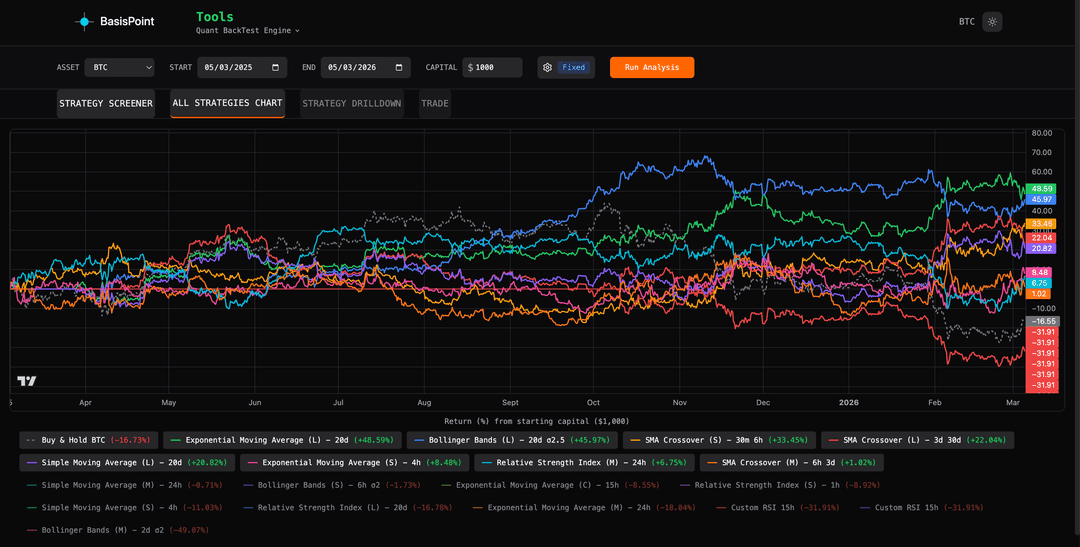Open the Strategy Drilldown tab

(351, 103)
